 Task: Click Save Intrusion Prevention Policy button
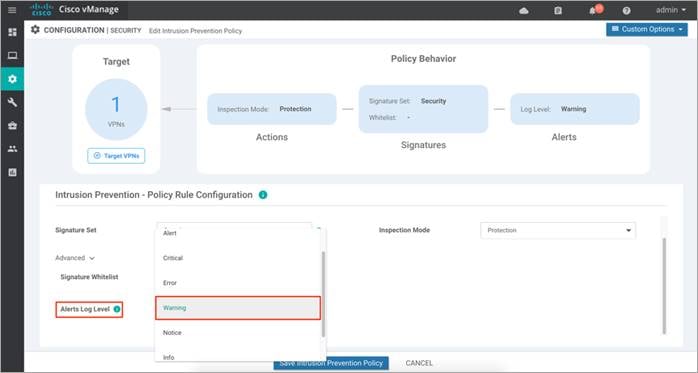[331, 363]
